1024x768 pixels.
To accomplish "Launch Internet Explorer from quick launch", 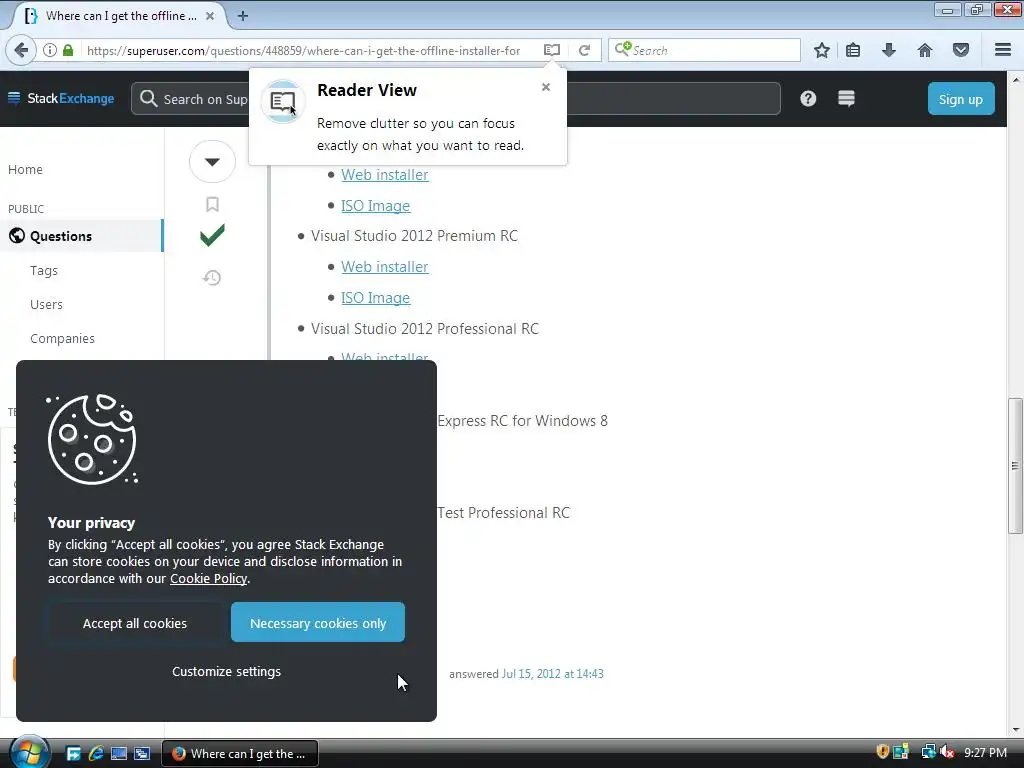I will pos(96,753).
